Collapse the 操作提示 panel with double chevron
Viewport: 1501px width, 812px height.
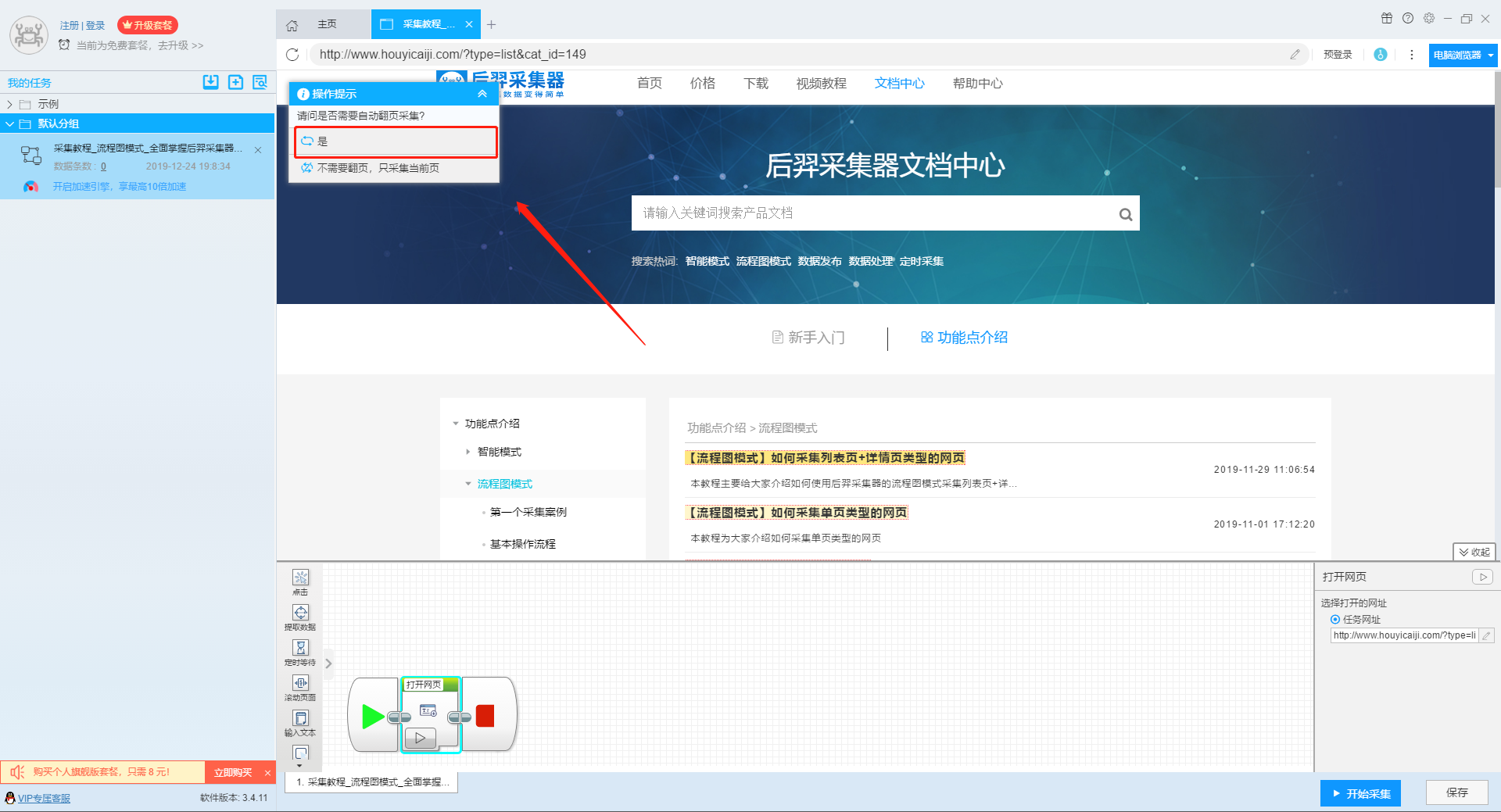click(482, 94)
